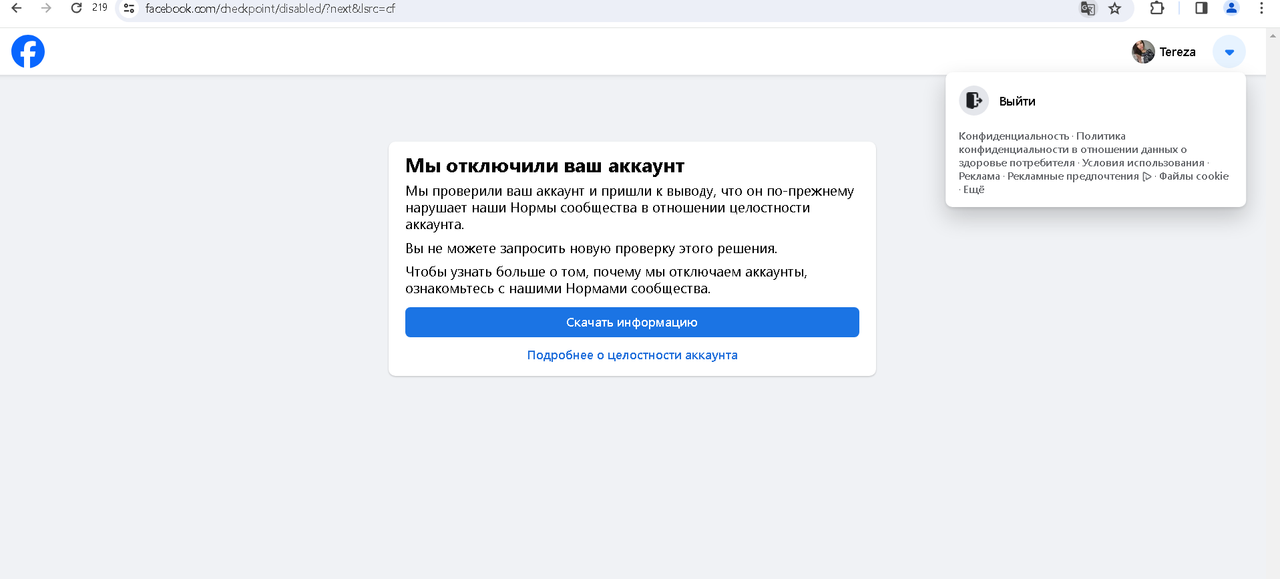This screenshot has height=579, width=1280.
Task: Open the Рекламные предпочтения footer link
Action: pos(1079,176)
